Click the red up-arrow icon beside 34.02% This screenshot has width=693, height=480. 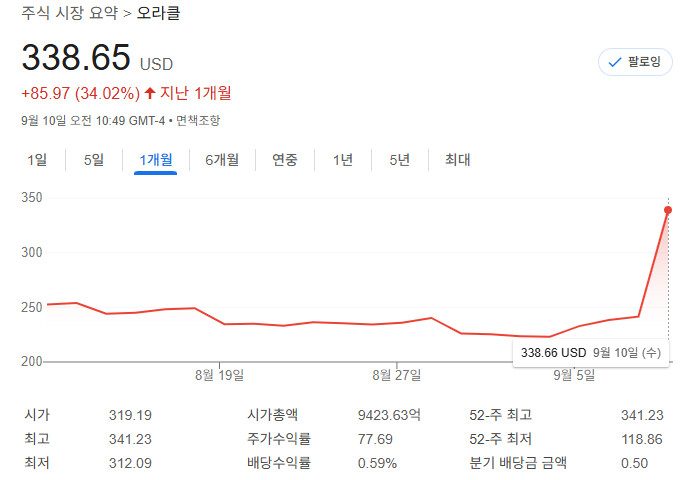click(x=150, y=93)
